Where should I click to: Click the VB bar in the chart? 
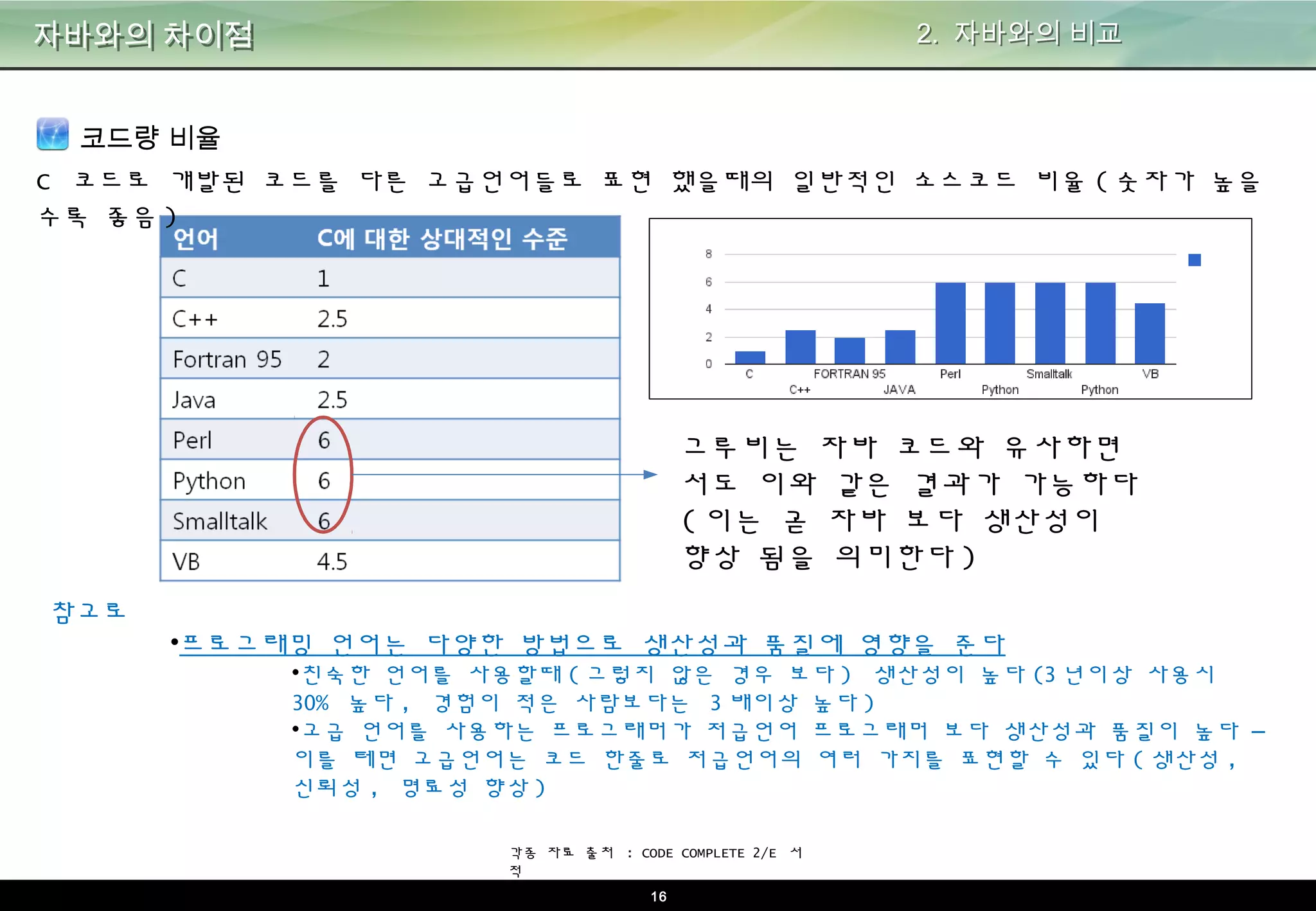pyautogui.click(x=1150, y=333)
